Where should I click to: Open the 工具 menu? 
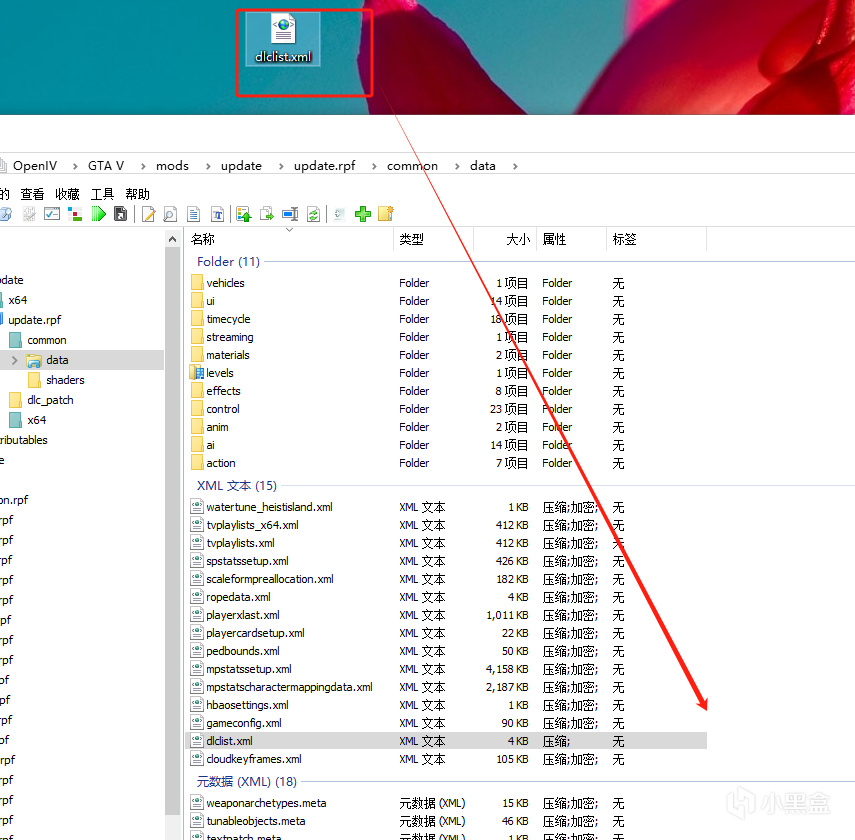click(102, 194)
